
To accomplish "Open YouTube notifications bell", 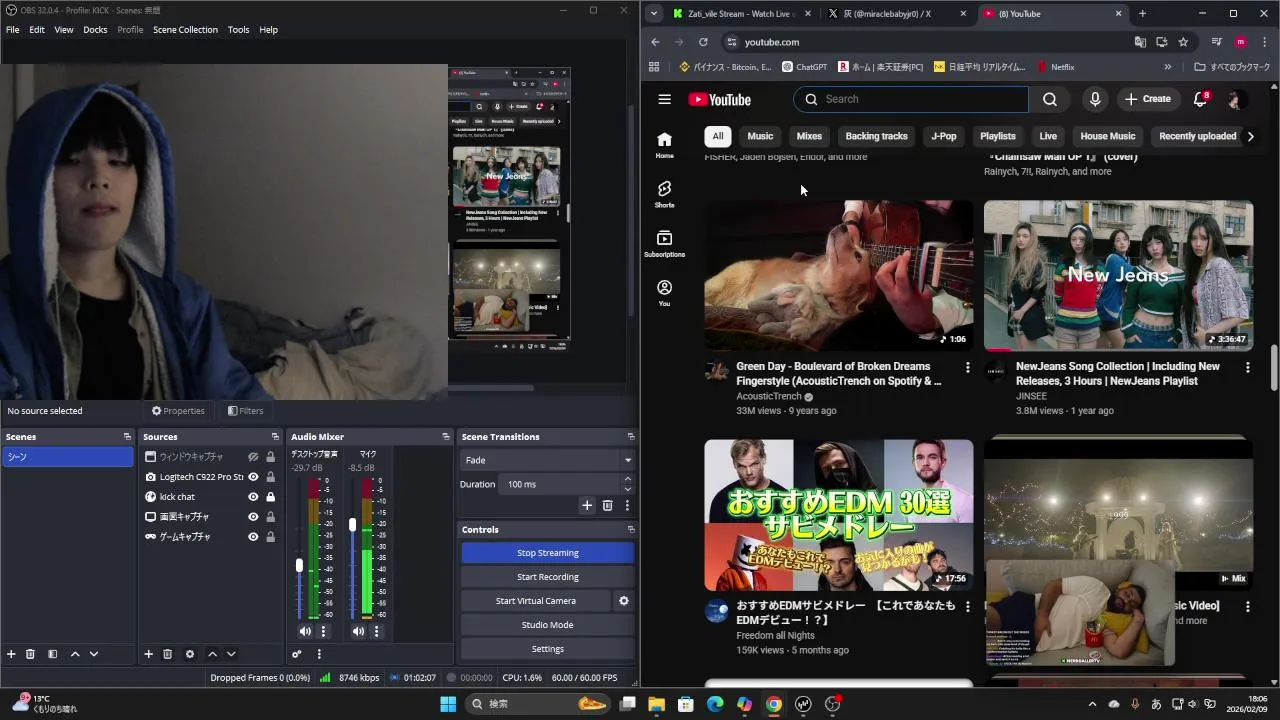I will [x=1201, y=99].
